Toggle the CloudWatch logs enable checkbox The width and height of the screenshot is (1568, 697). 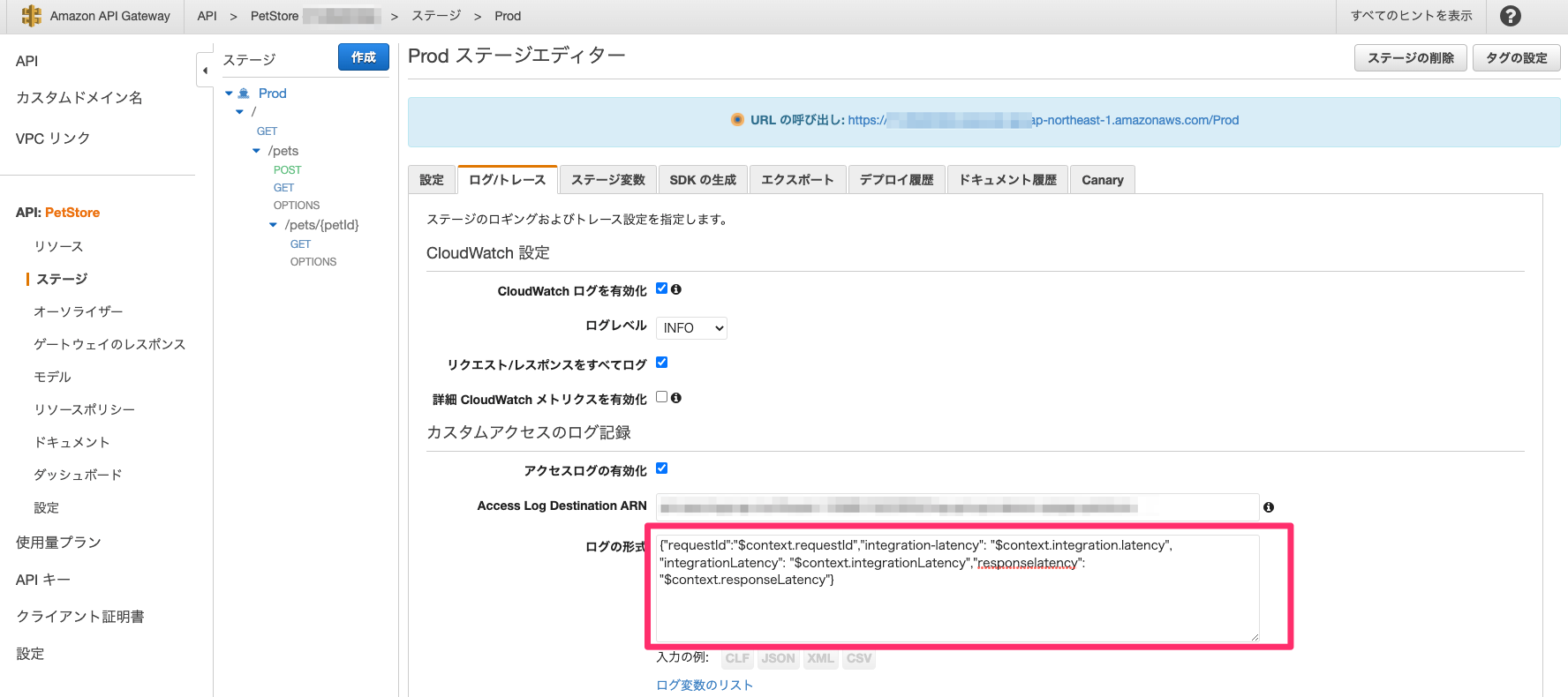[x=661, y=289]
